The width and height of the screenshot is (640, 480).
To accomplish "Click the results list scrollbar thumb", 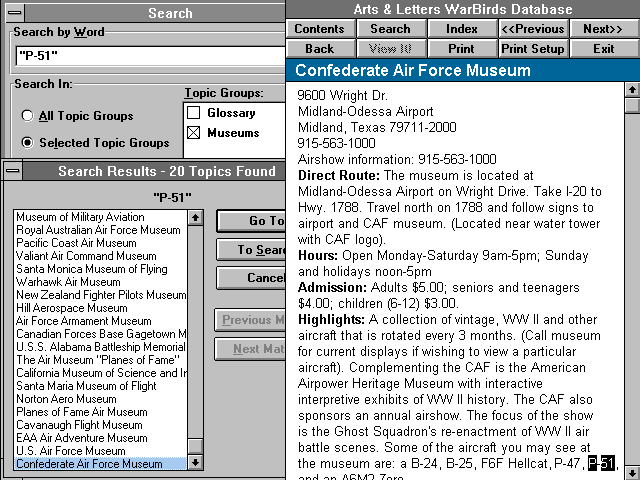I will pyautogui.click(x=196, y=446).
